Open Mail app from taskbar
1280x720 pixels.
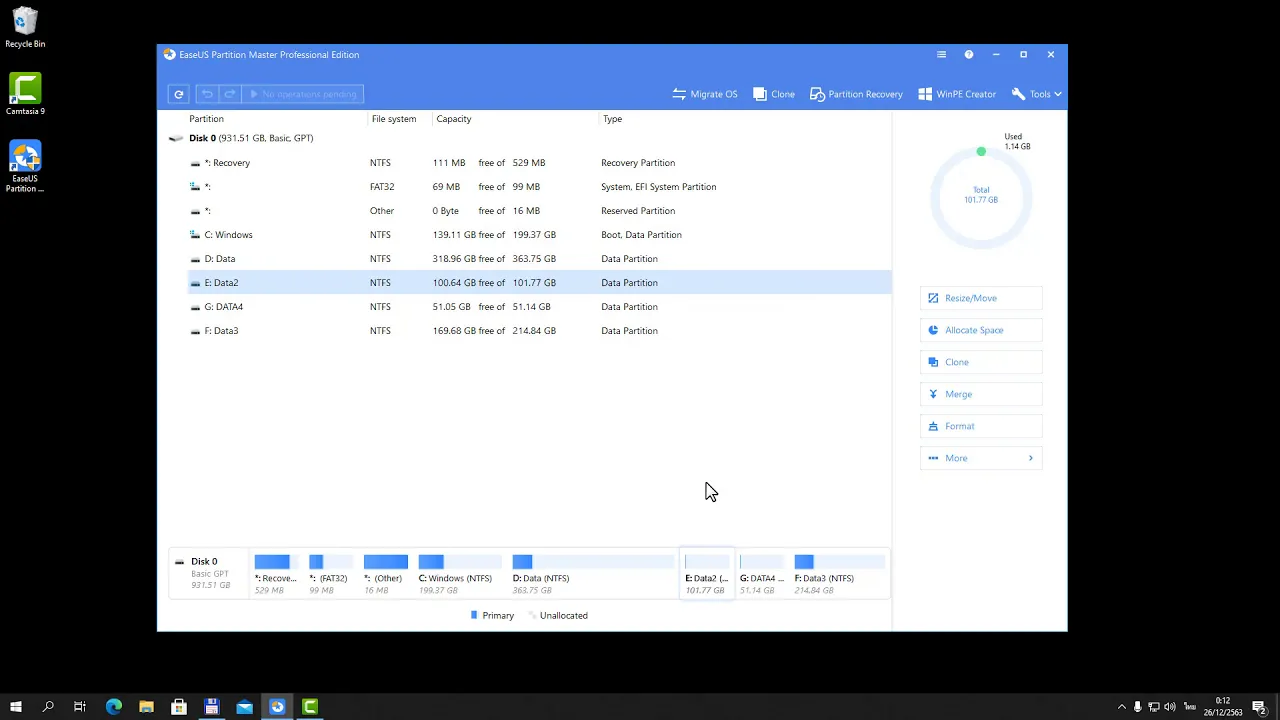pos(245,707)
